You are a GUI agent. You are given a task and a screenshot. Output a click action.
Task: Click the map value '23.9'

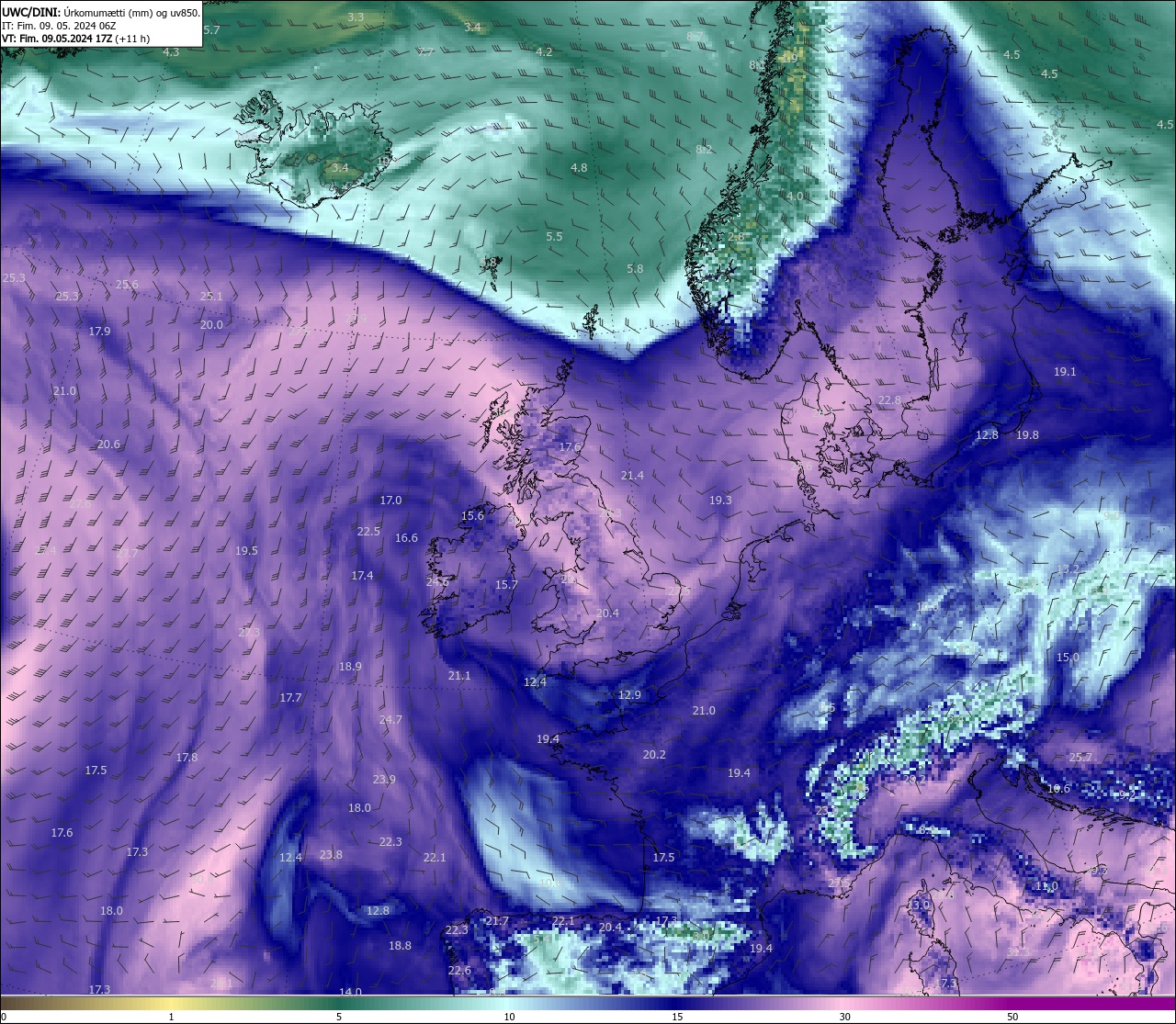click(384, 780)
